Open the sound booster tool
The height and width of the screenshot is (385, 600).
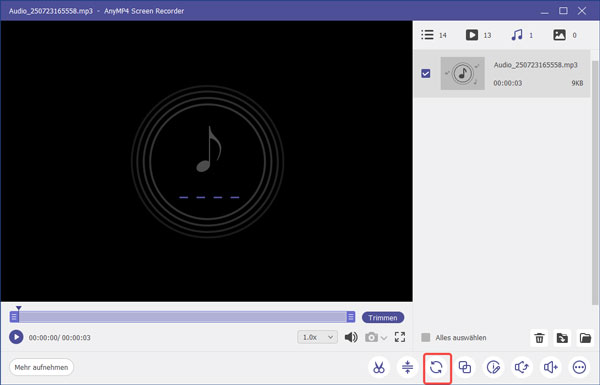coord(551,367)
